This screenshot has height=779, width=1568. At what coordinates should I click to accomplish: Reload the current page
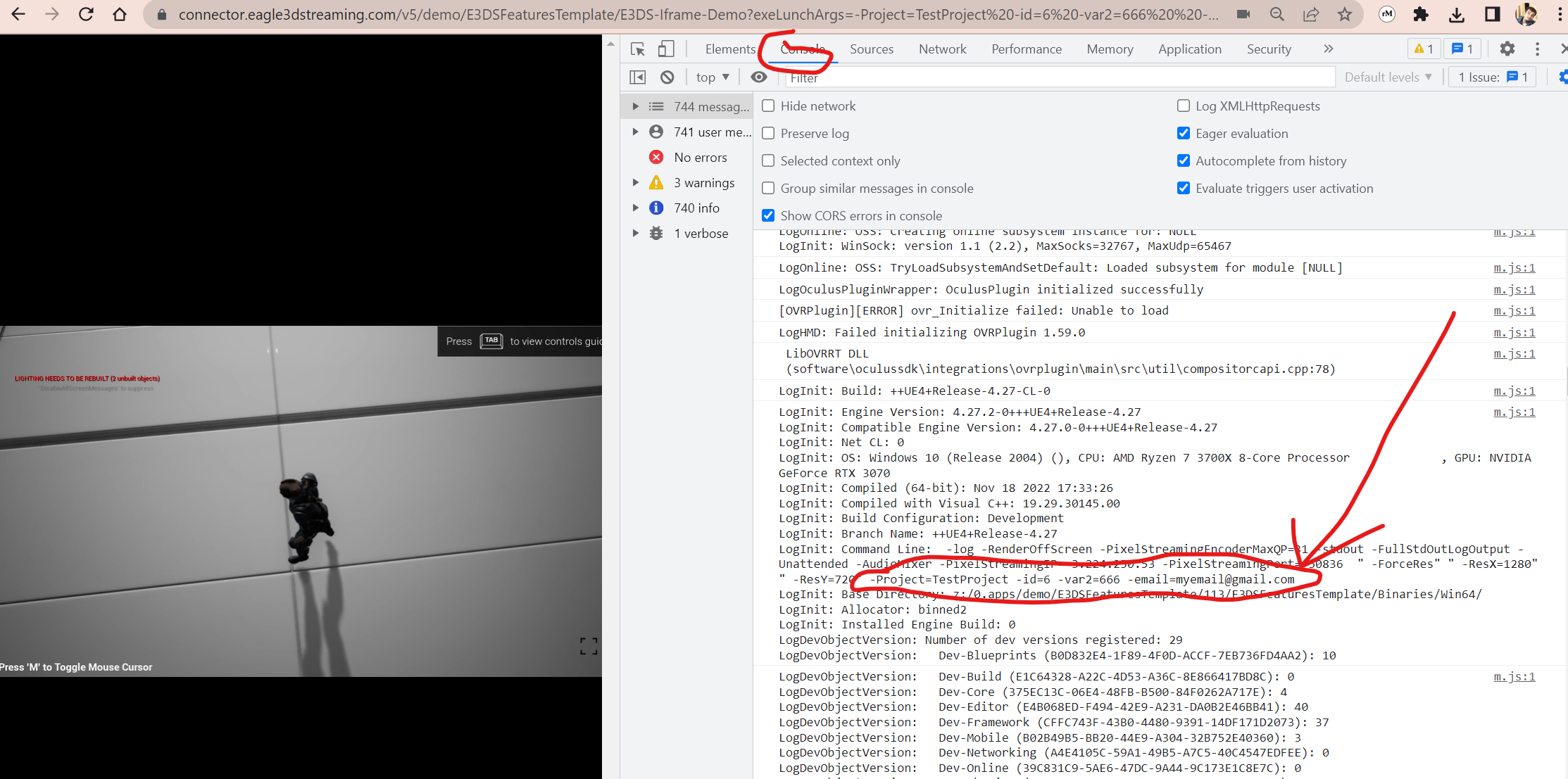(86, 14)
